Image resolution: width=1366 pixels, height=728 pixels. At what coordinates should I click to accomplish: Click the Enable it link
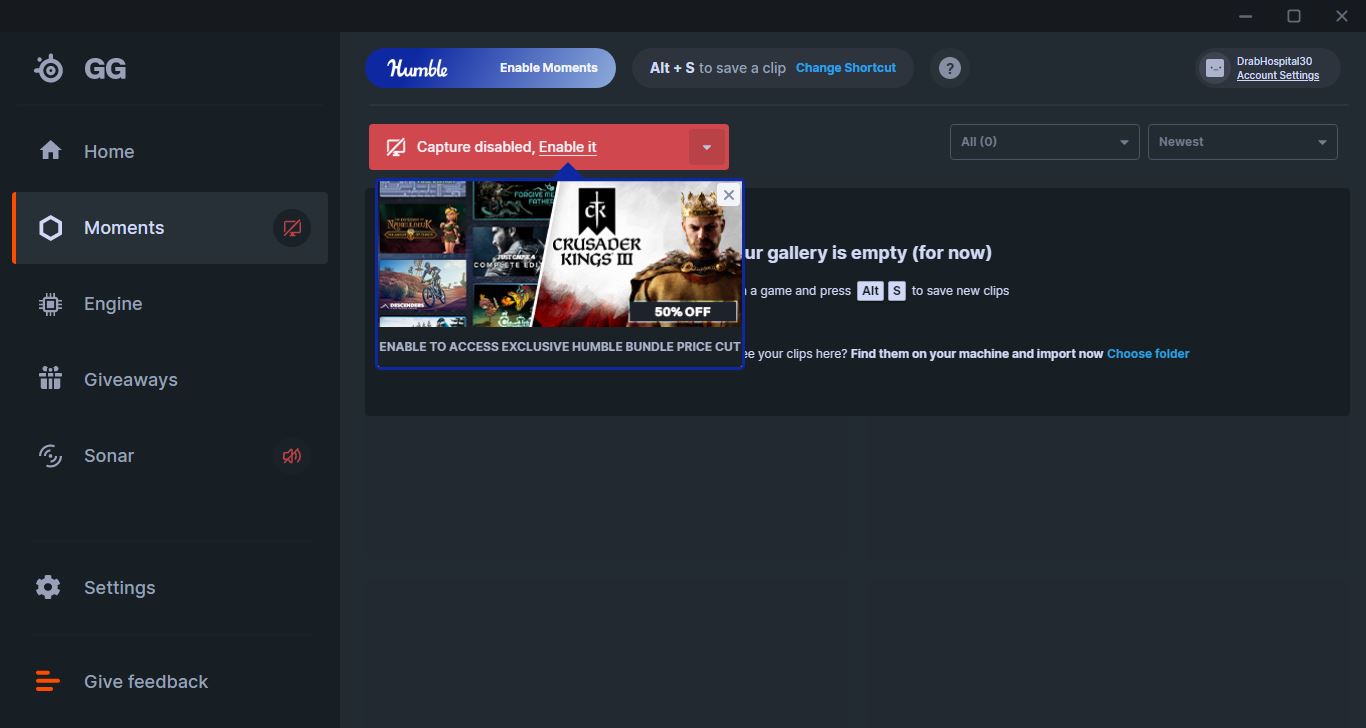click(568, 147)
